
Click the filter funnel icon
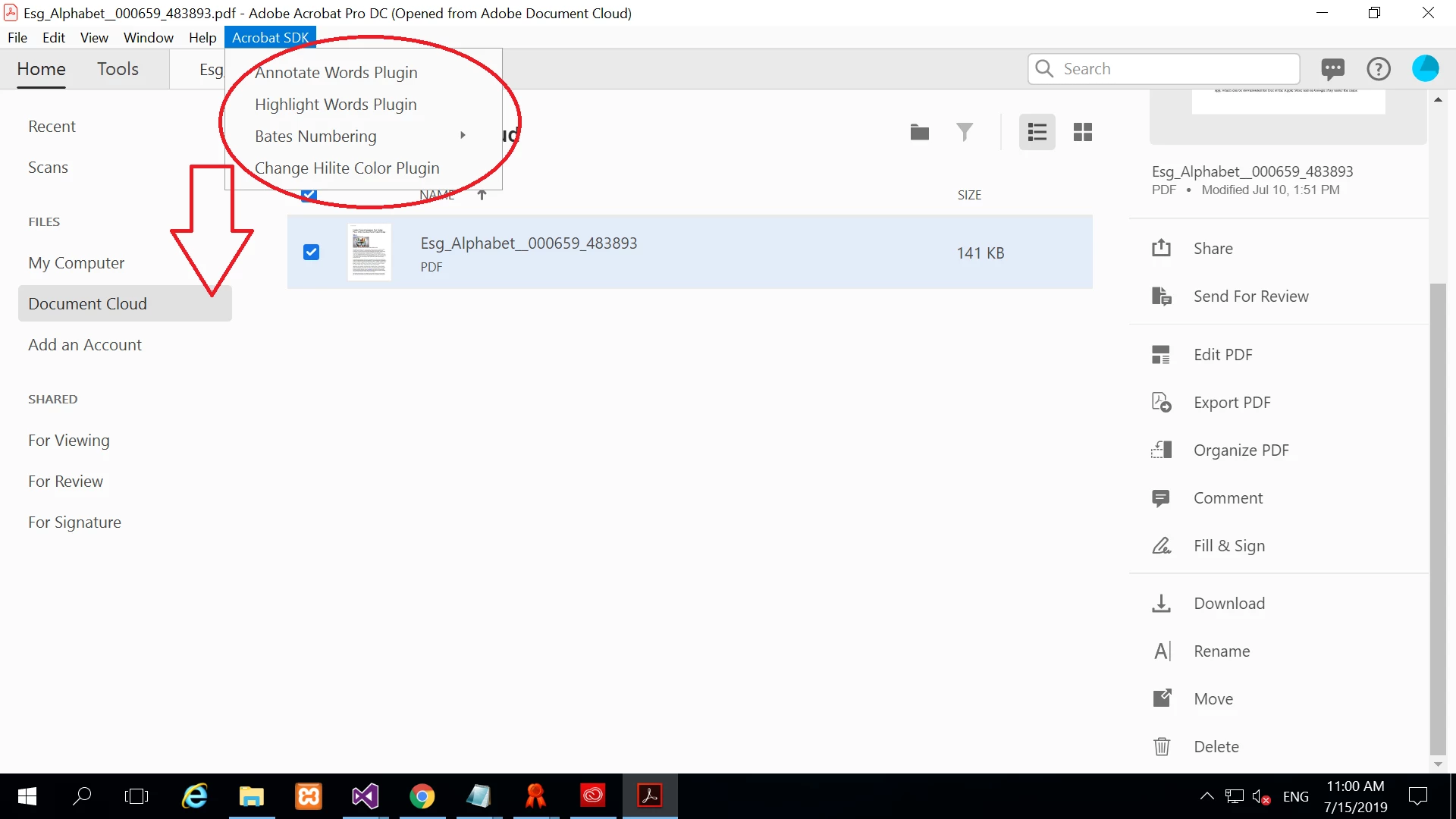pos(964,133)
